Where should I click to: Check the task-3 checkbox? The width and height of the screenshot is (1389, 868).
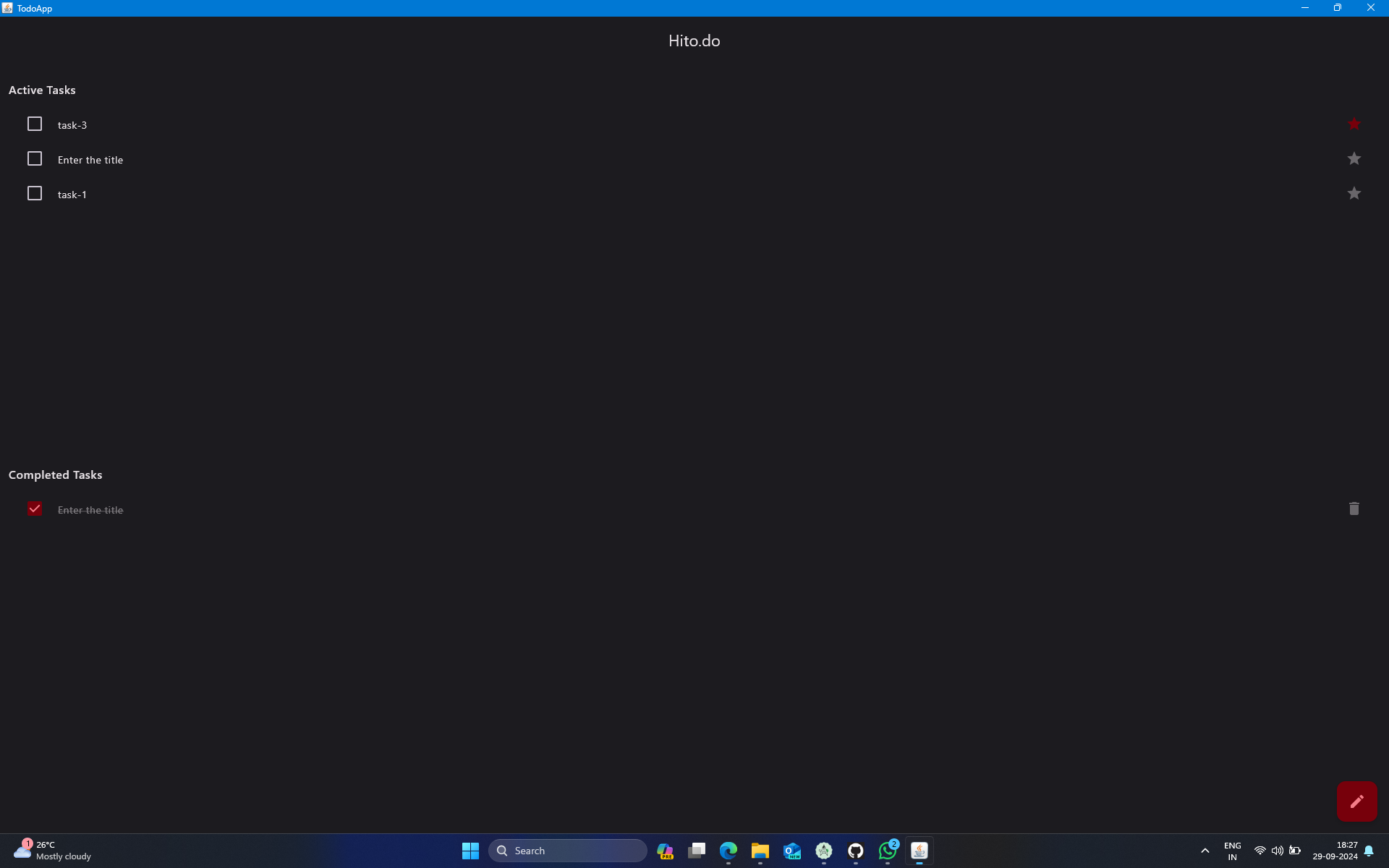35,124
